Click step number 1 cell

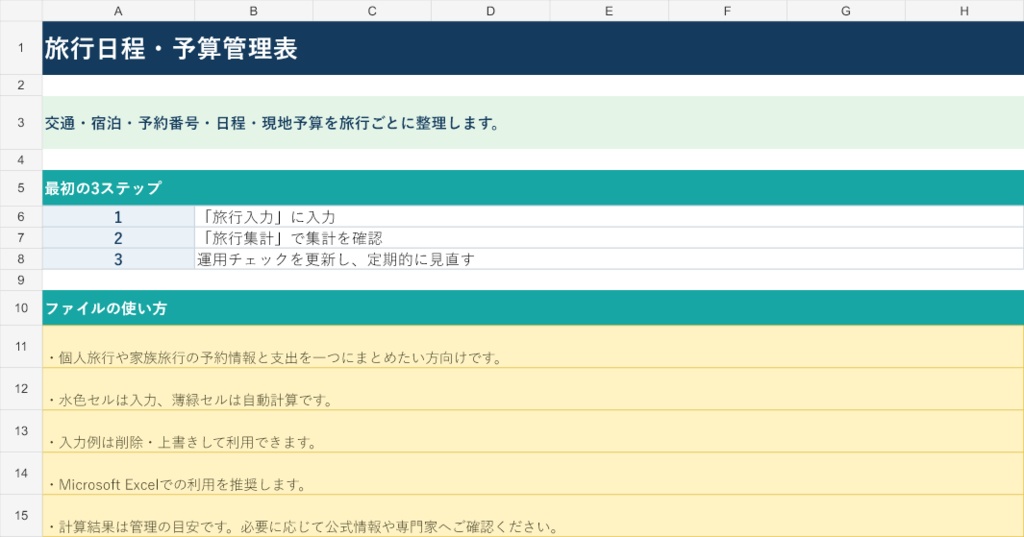(118, 217)
